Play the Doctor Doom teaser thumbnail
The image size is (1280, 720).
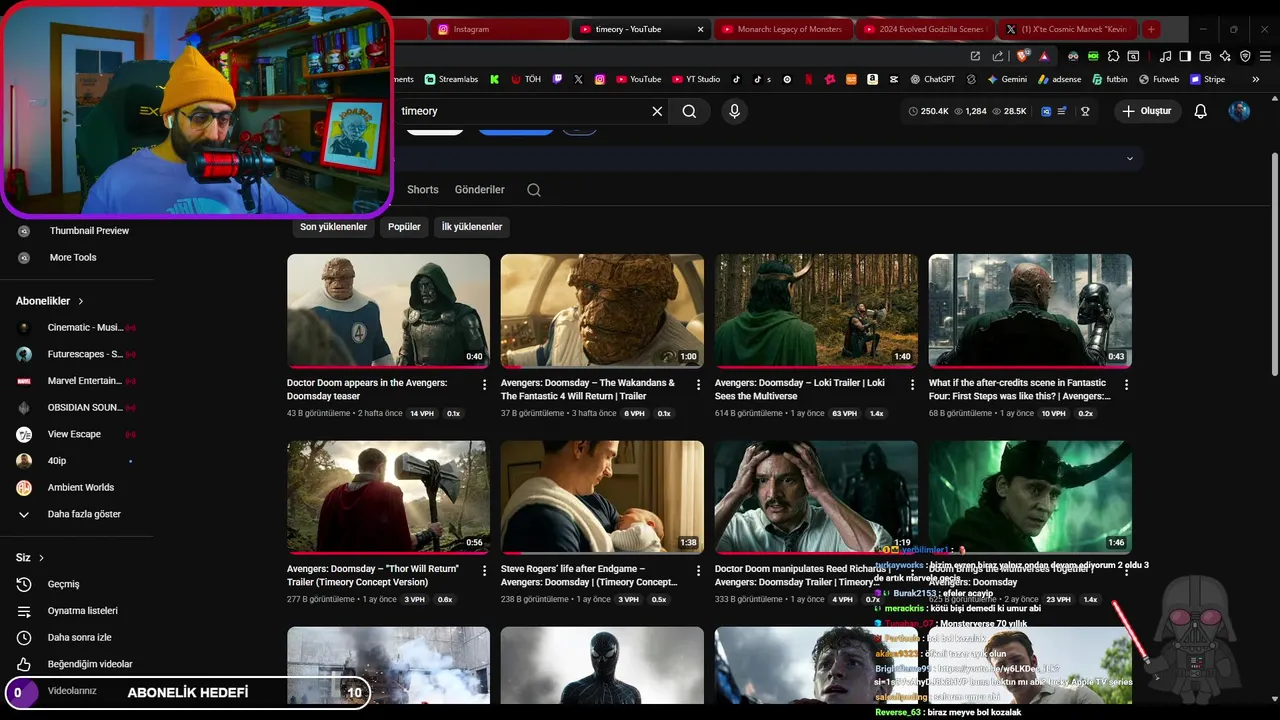coord(388,311)
